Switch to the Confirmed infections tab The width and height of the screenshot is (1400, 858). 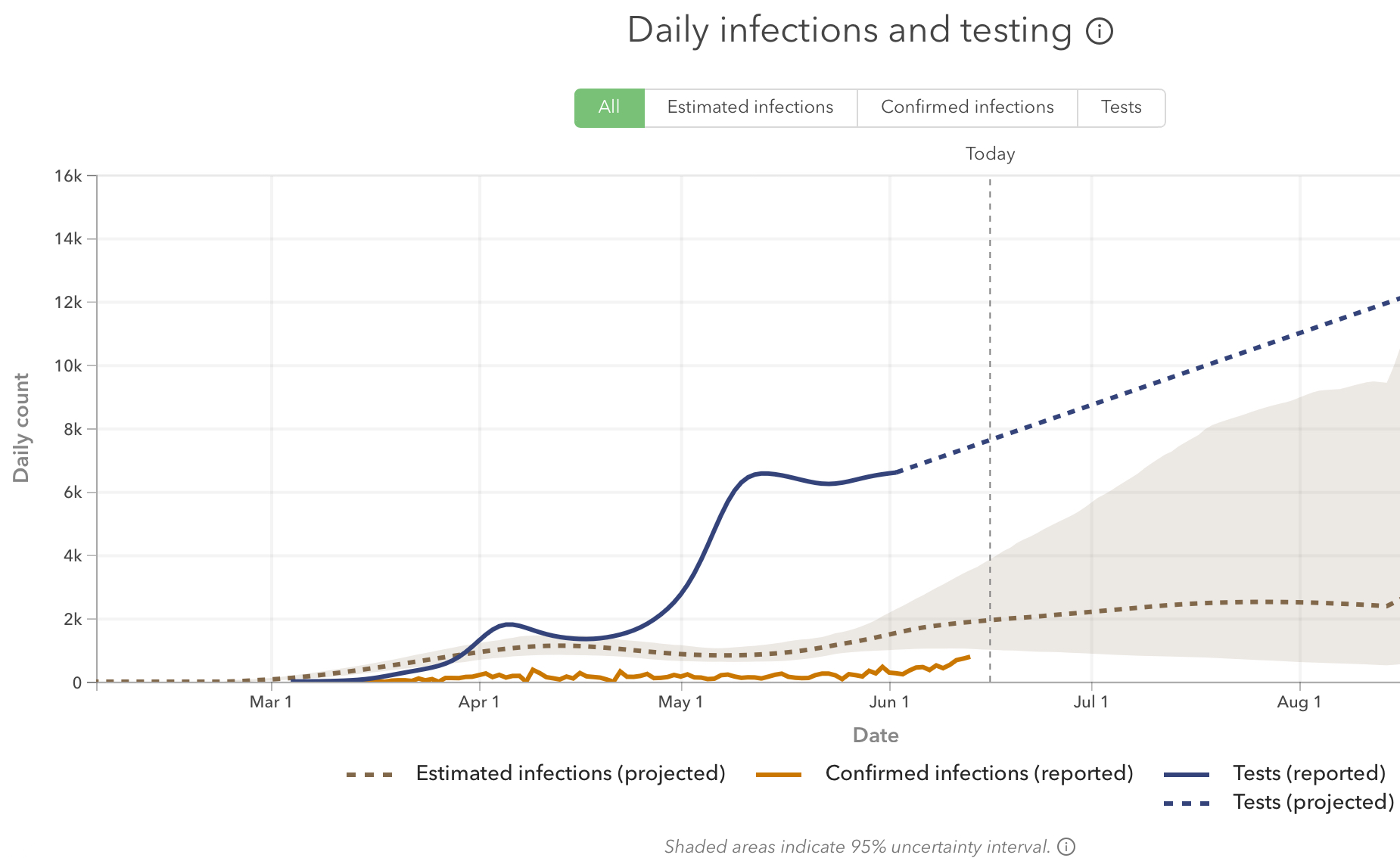pos(967,107)
